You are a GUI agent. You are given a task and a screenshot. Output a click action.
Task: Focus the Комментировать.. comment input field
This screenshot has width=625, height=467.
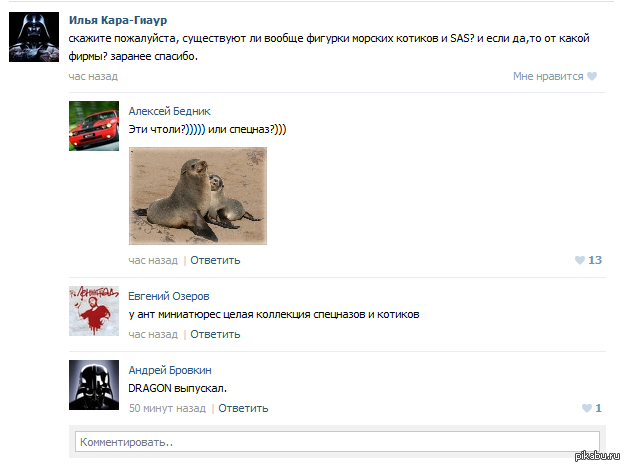tap(337, 442)
